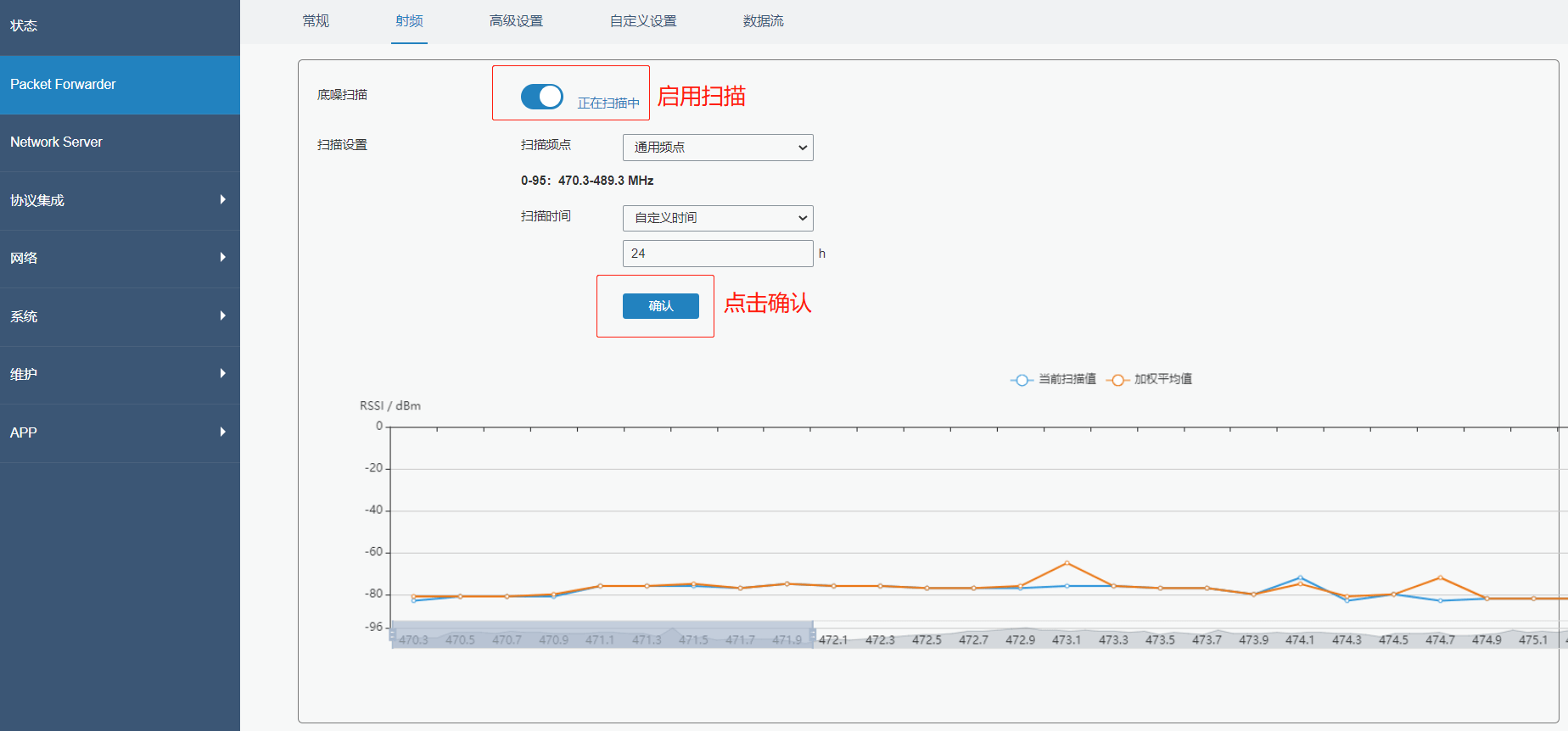
Task: Click the orange peak point near 473.1
Action: click(1067, 563)
